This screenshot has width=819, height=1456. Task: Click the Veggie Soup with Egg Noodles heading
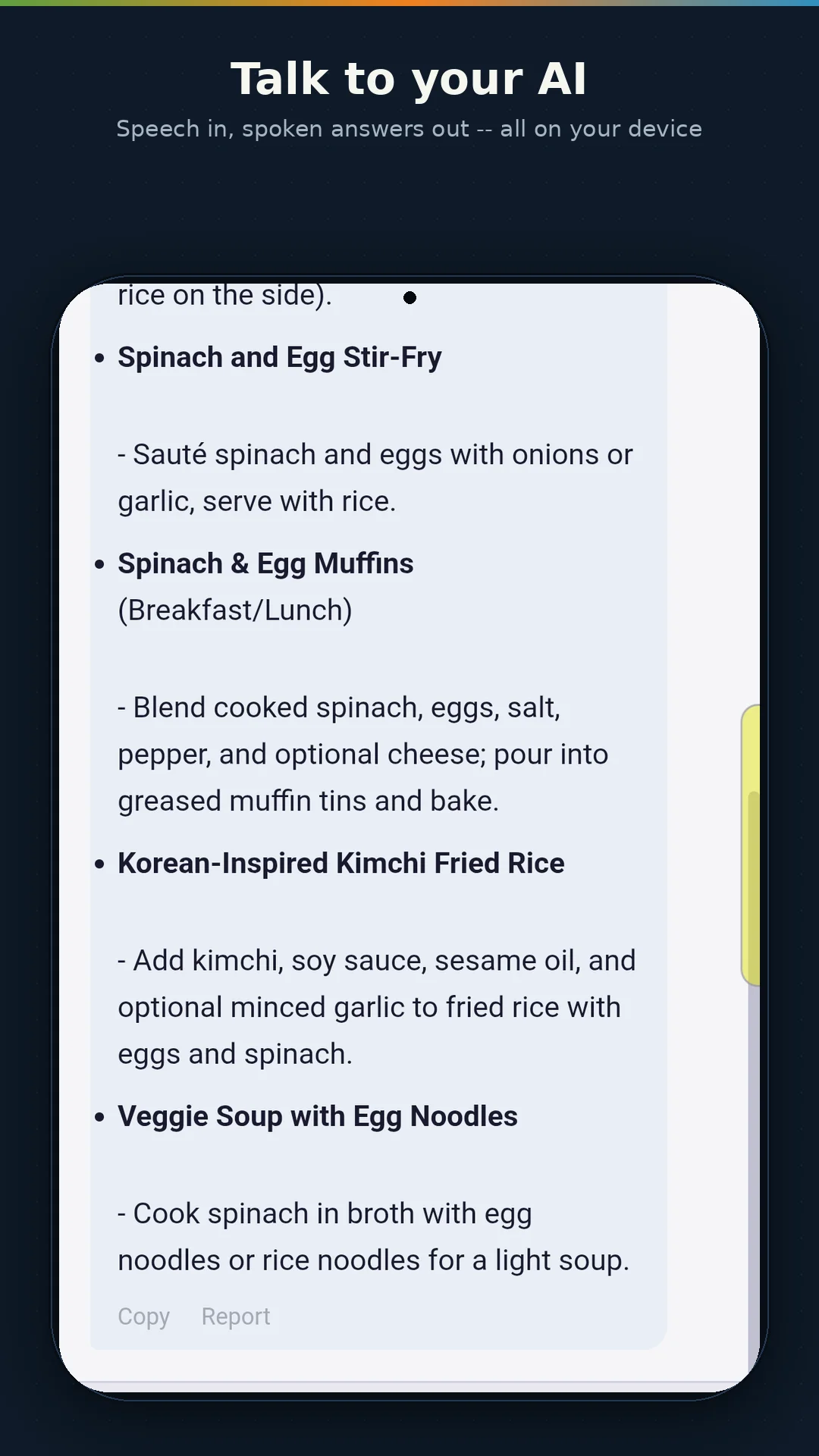point(318,1116)
